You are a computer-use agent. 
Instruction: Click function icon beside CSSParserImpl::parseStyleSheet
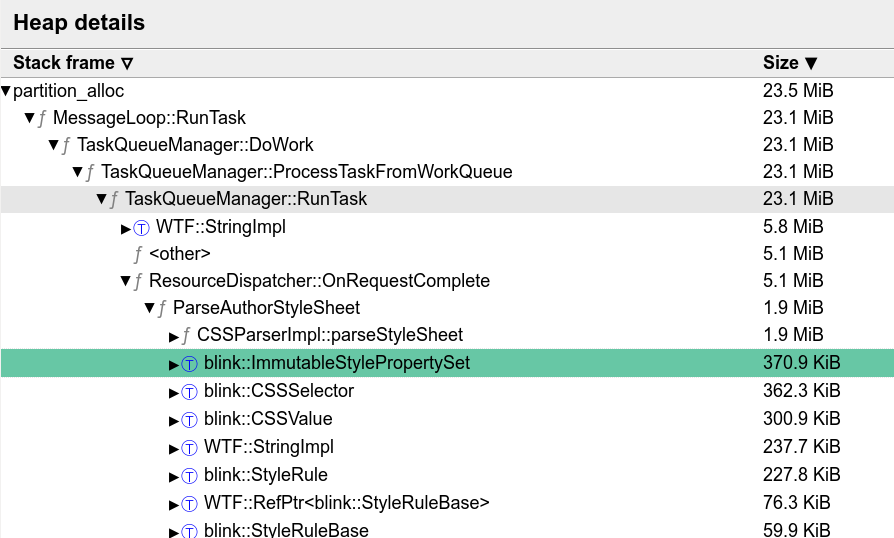click(x=186, y=335)
